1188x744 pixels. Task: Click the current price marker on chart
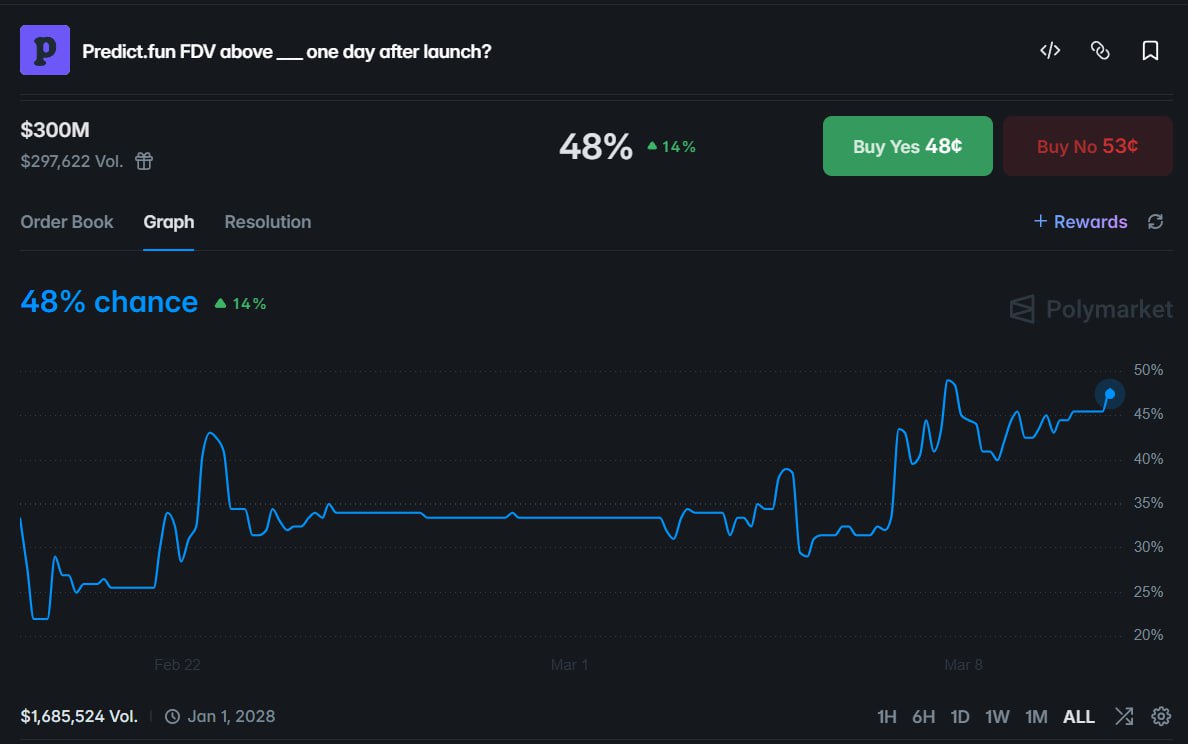[1110, 394]
